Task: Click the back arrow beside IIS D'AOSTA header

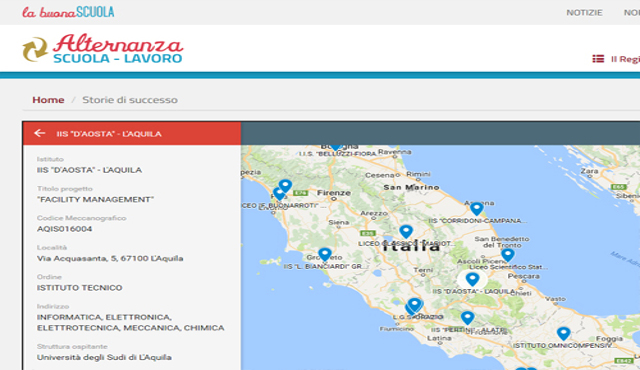Action: point(40,133)
